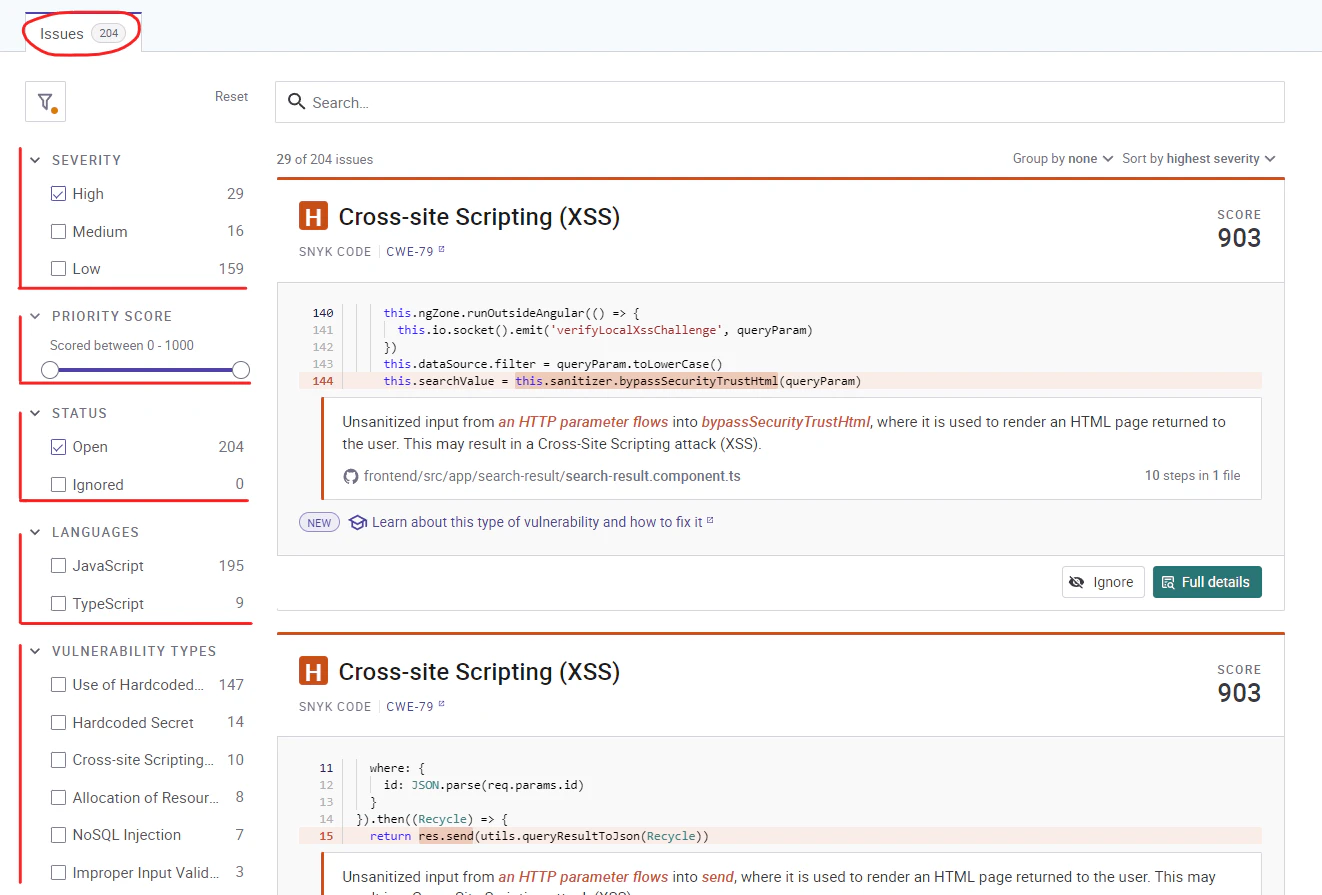Collapse the Languages filter section
1322x895 pixels.
(35, 532)
